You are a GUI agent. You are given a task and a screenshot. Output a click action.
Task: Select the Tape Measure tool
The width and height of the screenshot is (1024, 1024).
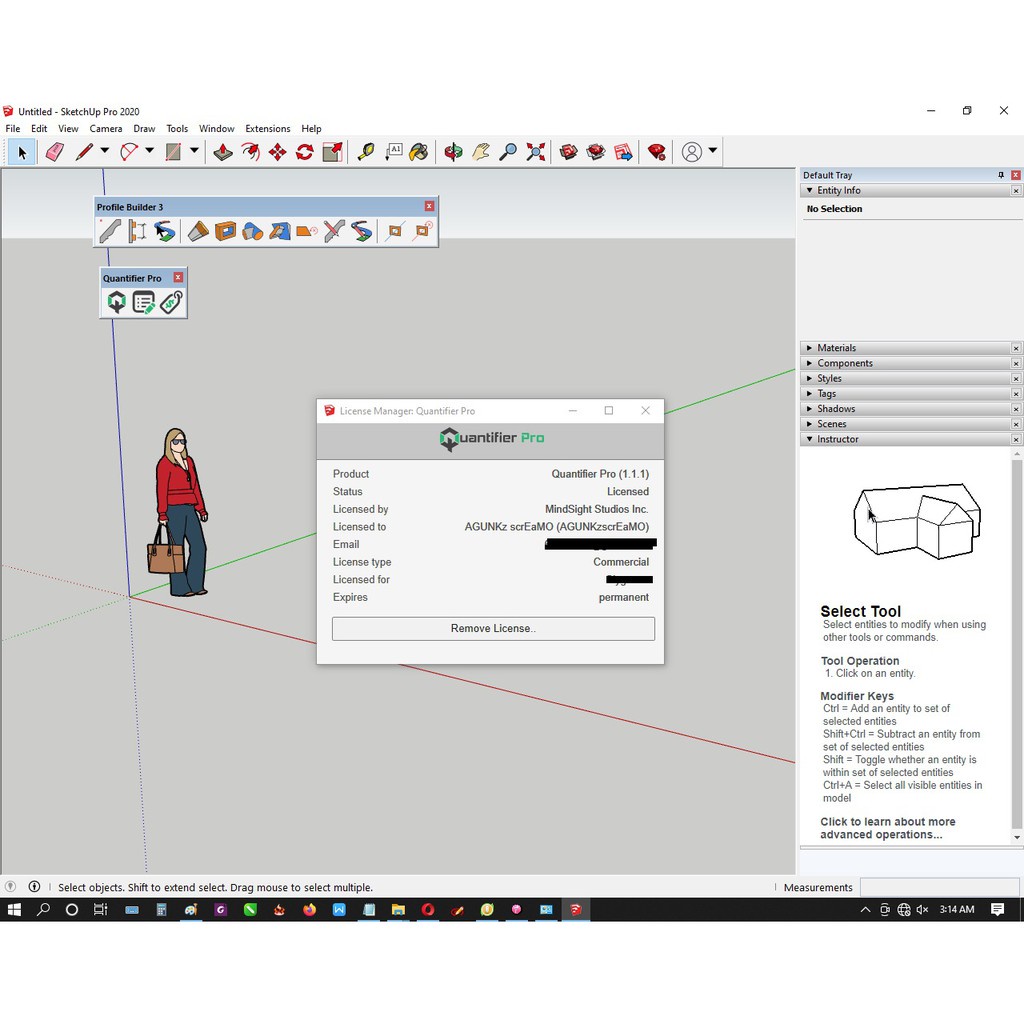(x=364, y=151)
